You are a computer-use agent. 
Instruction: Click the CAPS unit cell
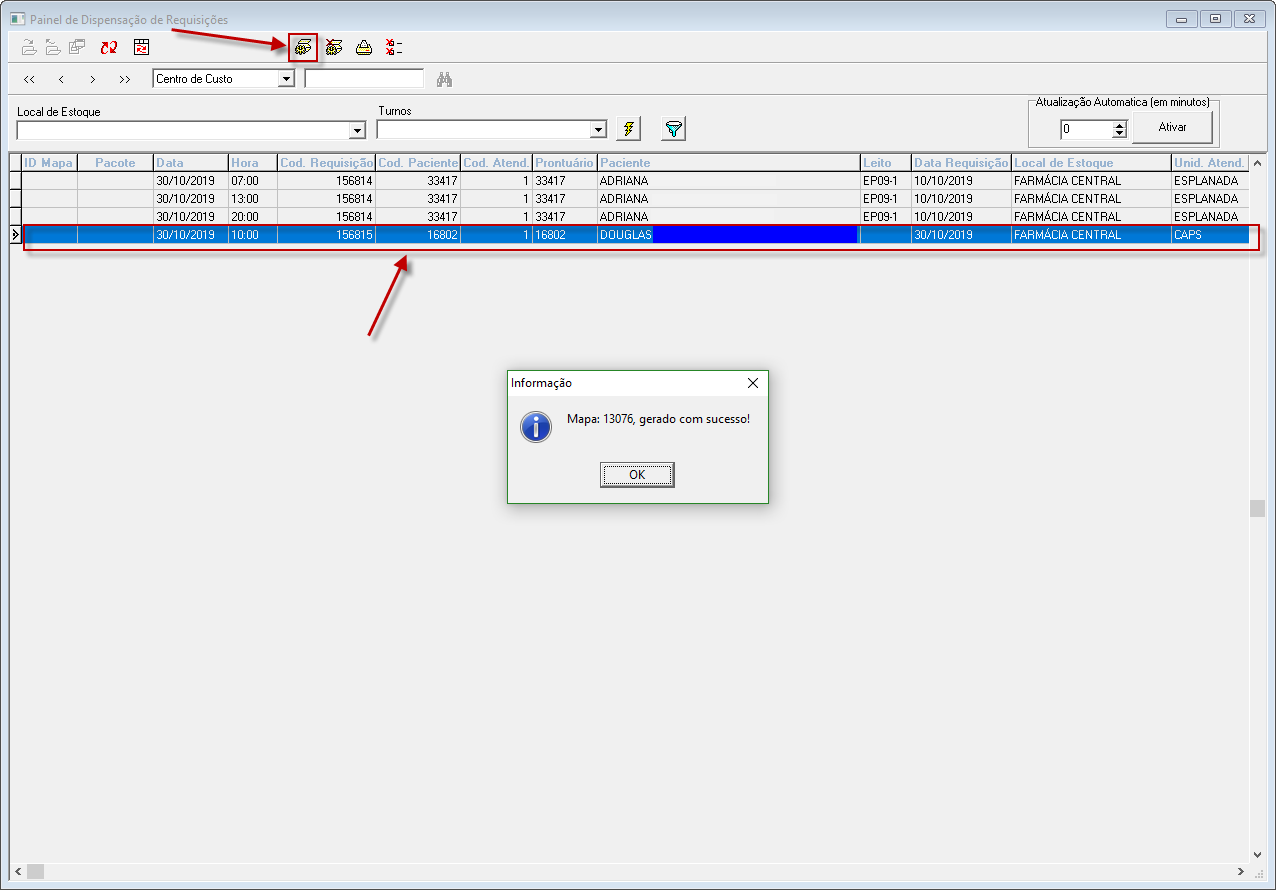(1210, 235)
